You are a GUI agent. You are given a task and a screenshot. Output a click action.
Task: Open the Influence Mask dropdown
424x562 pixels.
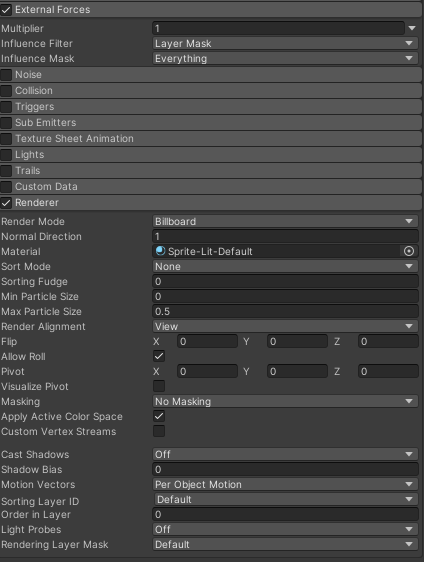(285, 58)
